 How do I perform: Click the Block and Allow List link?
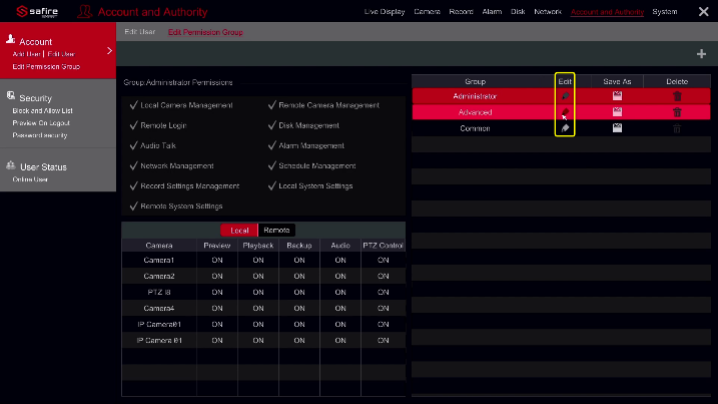42,110
